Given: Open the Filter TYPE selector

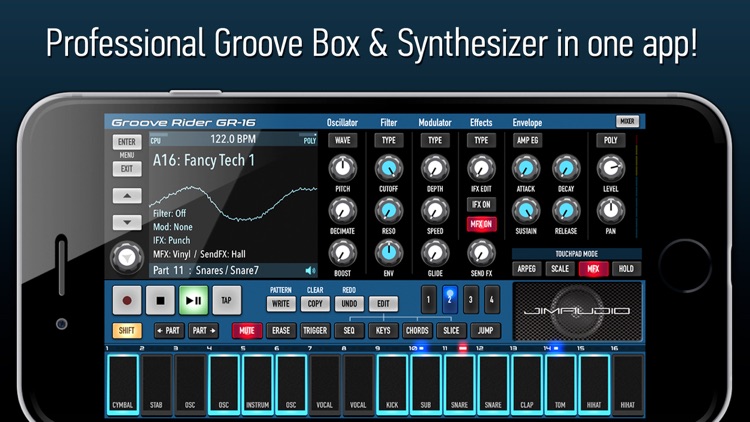Looking at the screenshot, I should click(388, 141).
